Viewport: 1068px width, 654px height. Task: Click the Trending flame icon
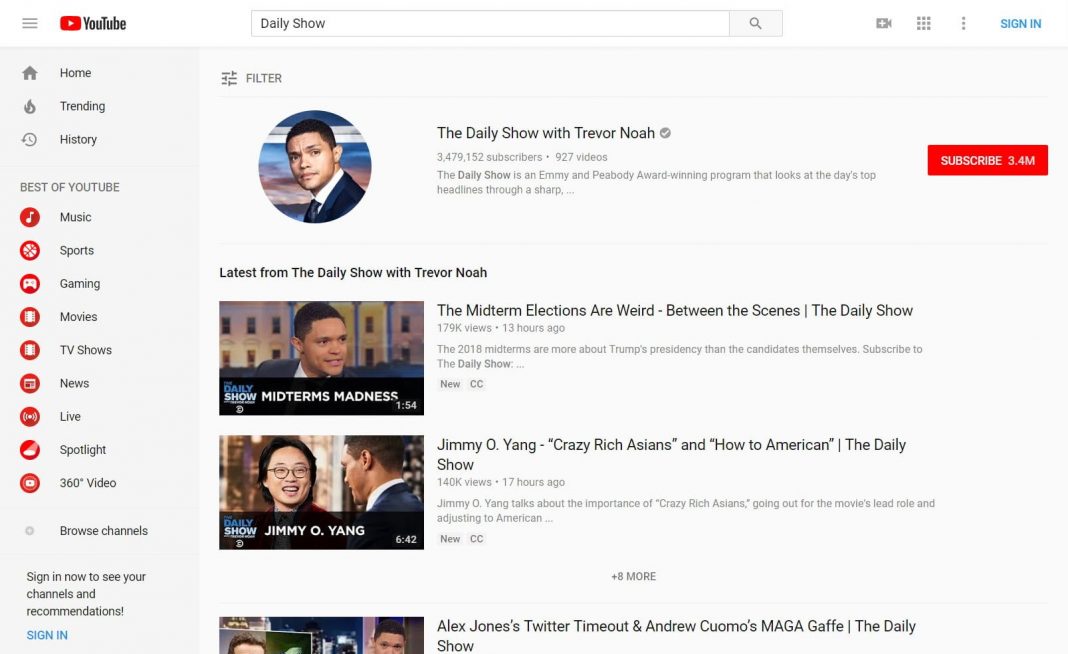pos(29,106)
